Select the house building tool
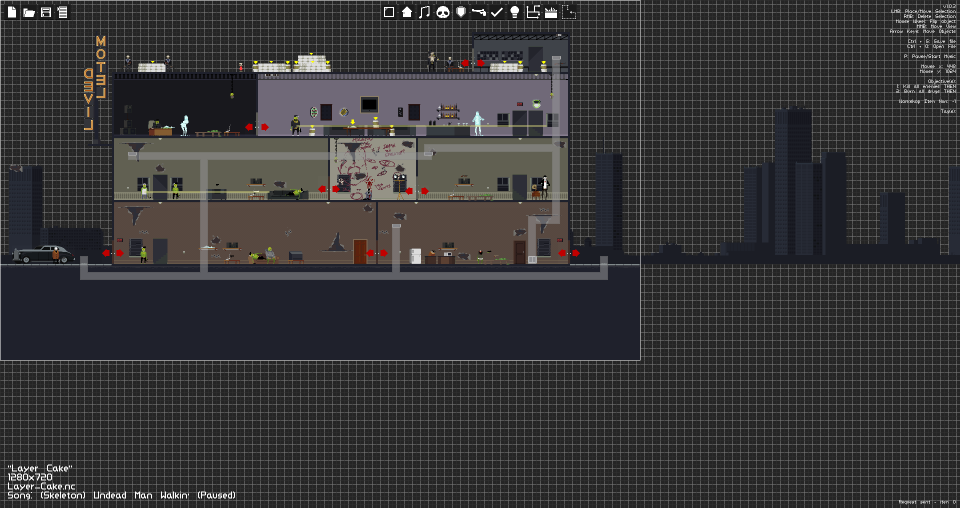 coord(407,12)
